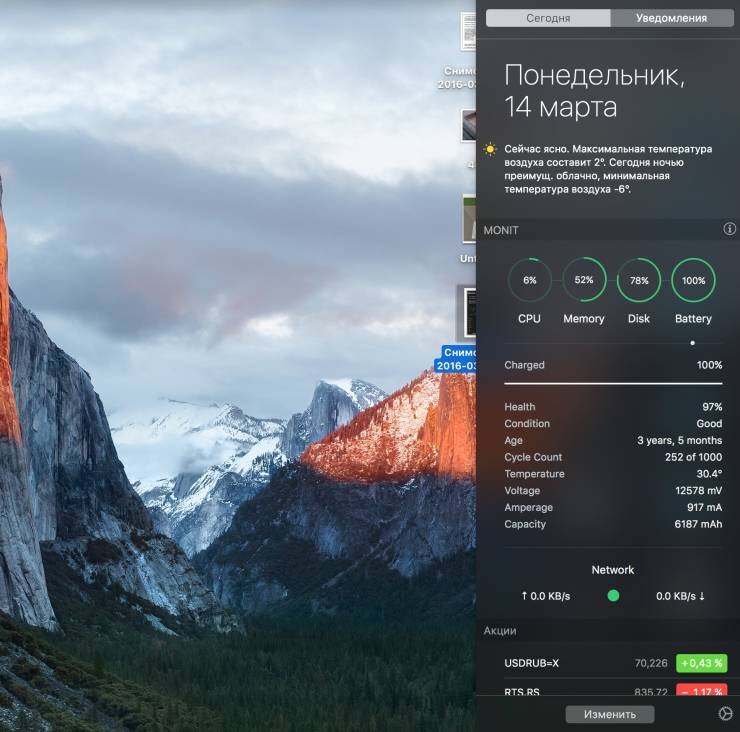
Task: Click the Акции widget header
Action: tap(608, 631)
